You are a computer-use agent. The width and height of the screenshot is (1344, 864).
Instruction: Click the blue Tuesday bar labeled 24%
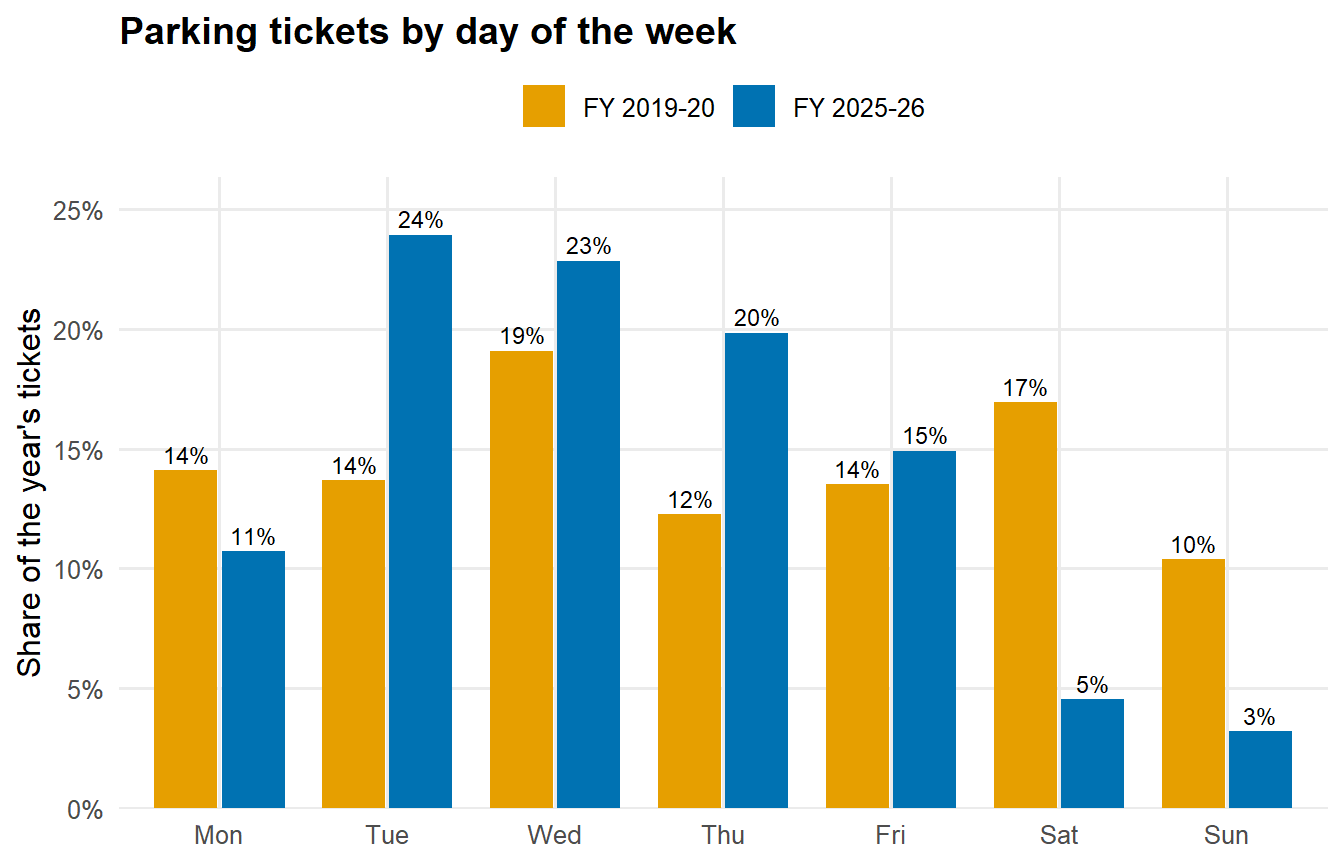420,521
